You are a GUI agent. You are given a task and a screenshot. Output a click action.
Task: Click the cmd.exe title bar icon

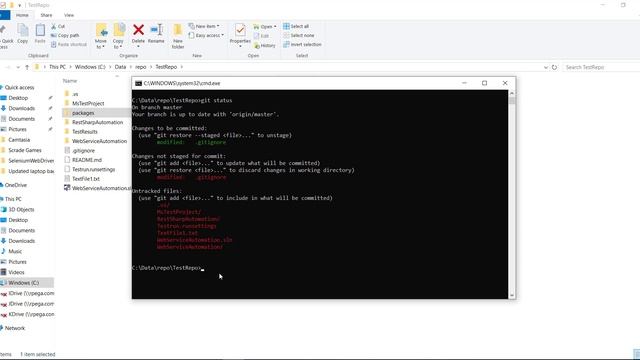pyautogui.click(x=138, y=83)
